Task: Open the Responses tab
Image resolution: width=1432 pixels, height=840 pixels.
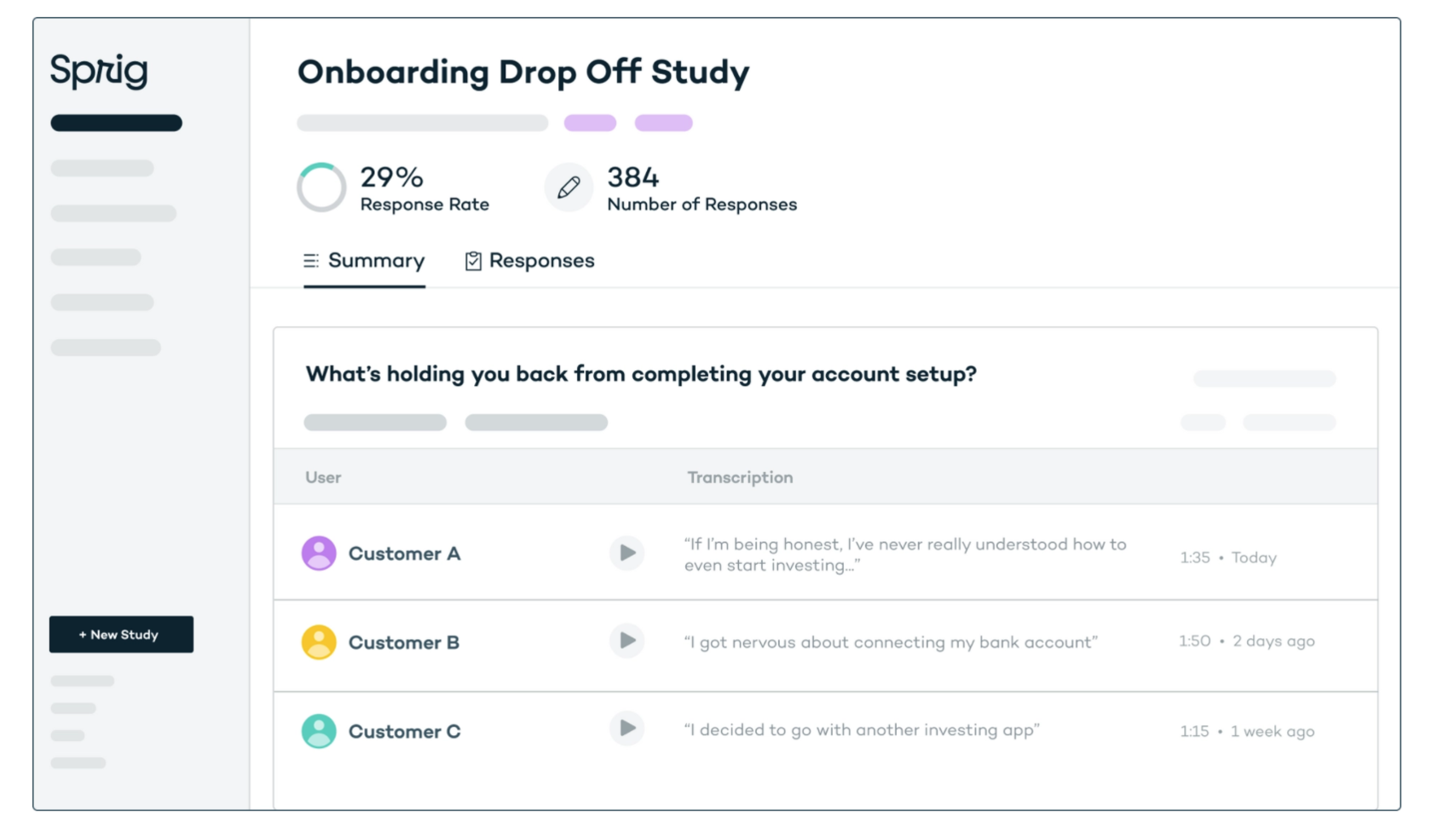Action: [x=529, y=261]
